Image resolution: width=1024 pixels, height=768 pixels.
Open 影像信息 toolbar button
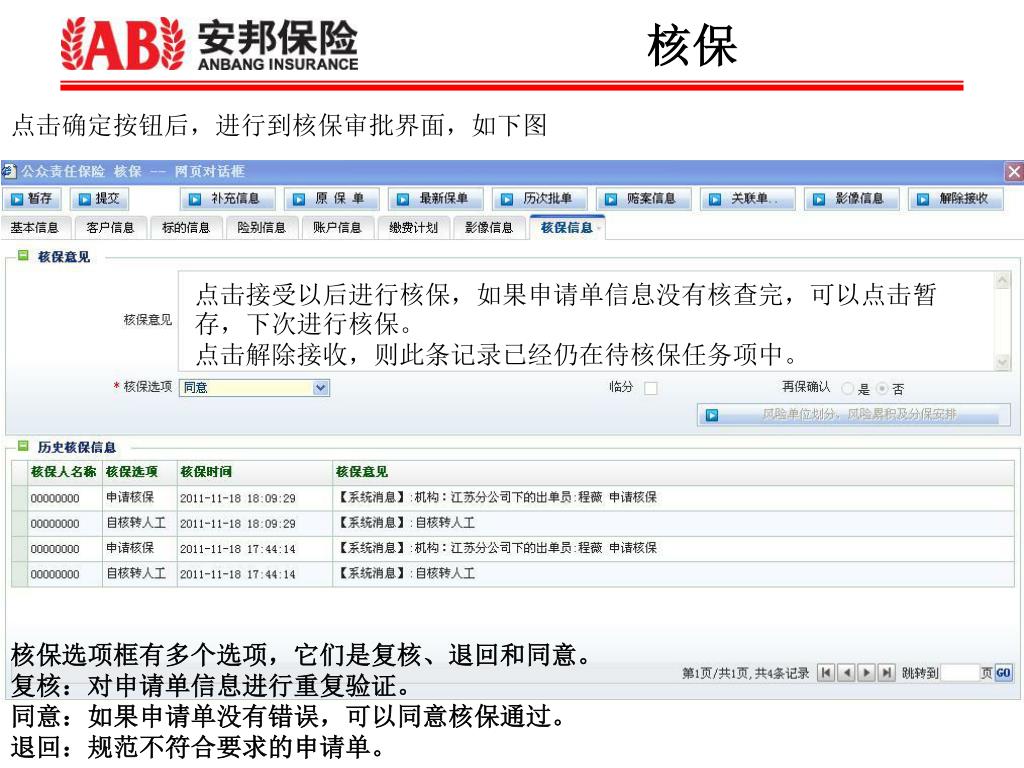[852, 199]
